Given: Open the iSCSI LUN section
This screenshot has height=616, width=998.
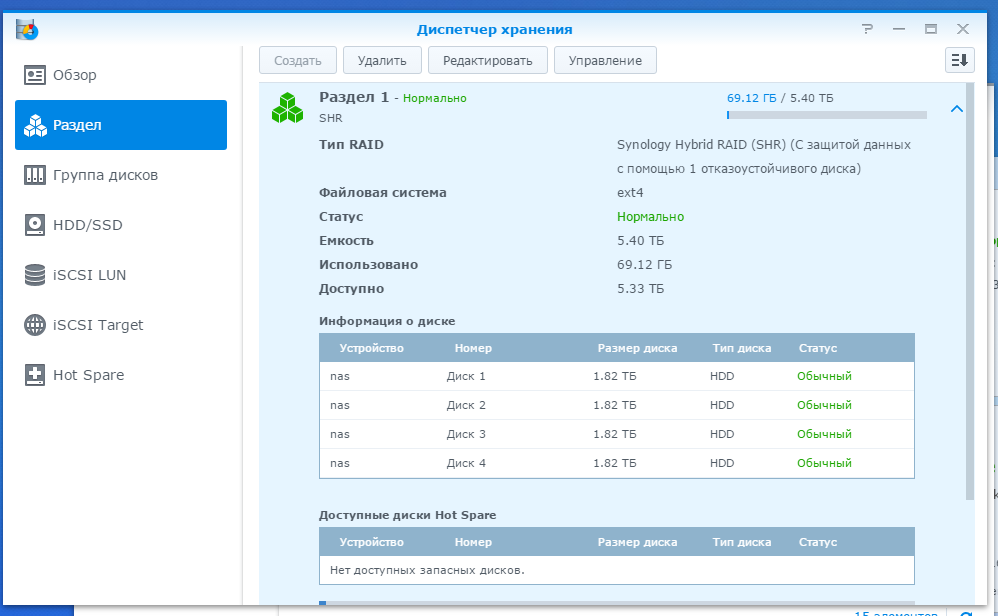Looking at the screenshot, I should (121, 275).
